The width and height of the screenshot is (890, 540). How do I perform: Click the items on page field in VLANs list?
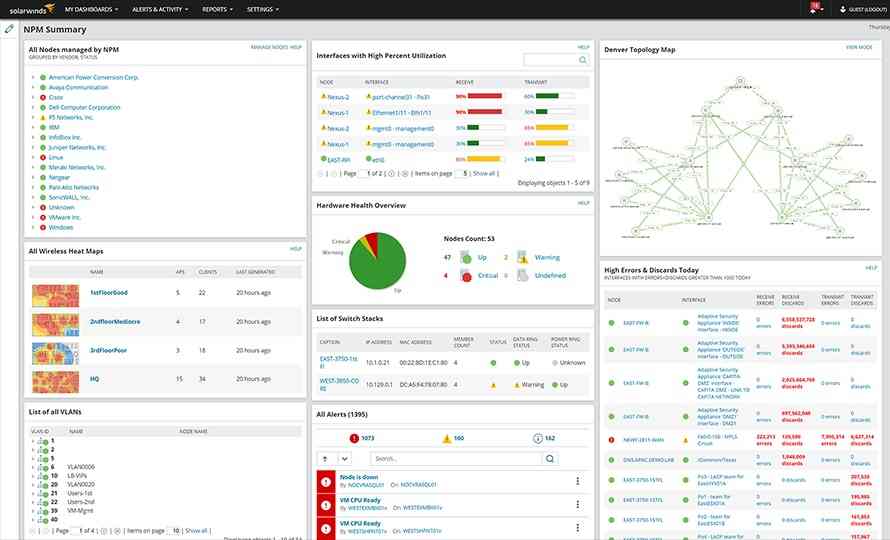[175, 530]
